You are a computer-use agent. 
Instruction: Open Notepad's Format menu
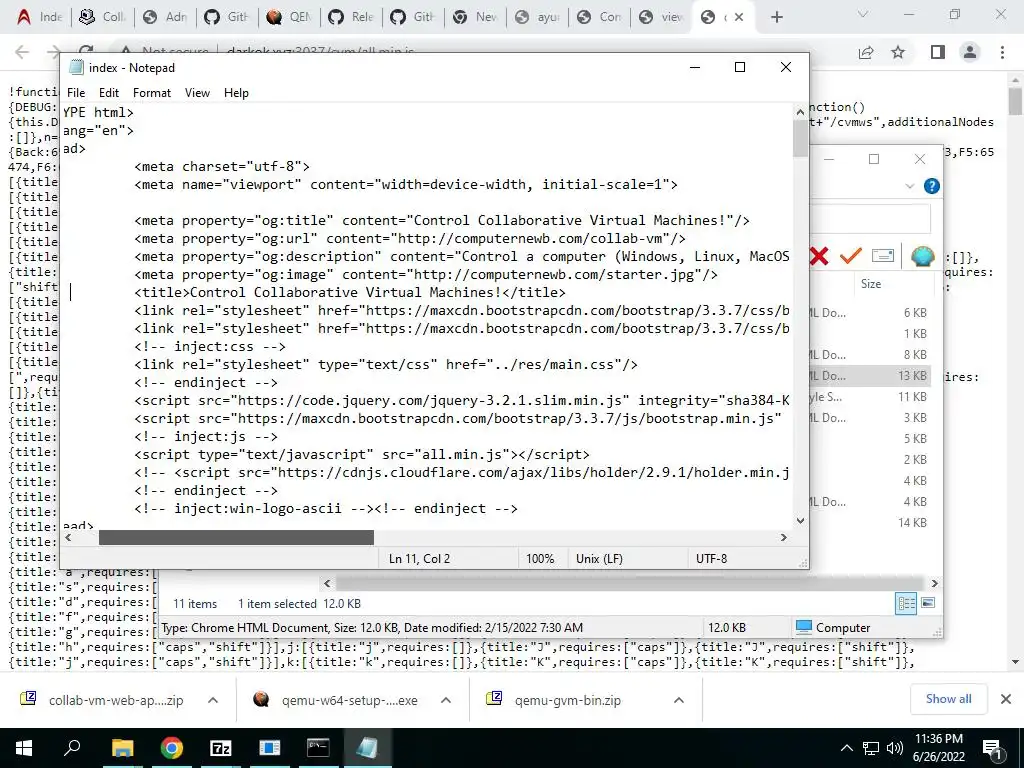152,93
